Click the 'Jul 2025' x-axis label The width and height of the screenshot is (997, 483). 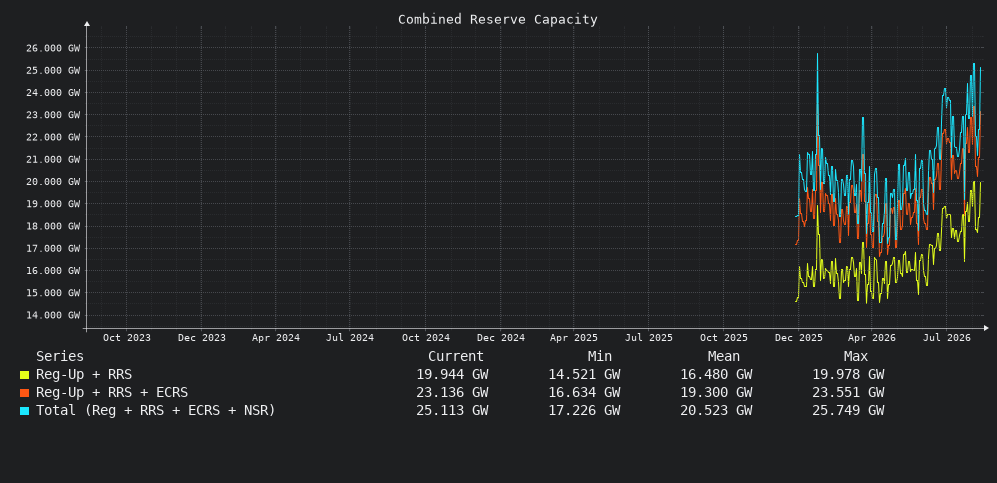pos(649,338)
